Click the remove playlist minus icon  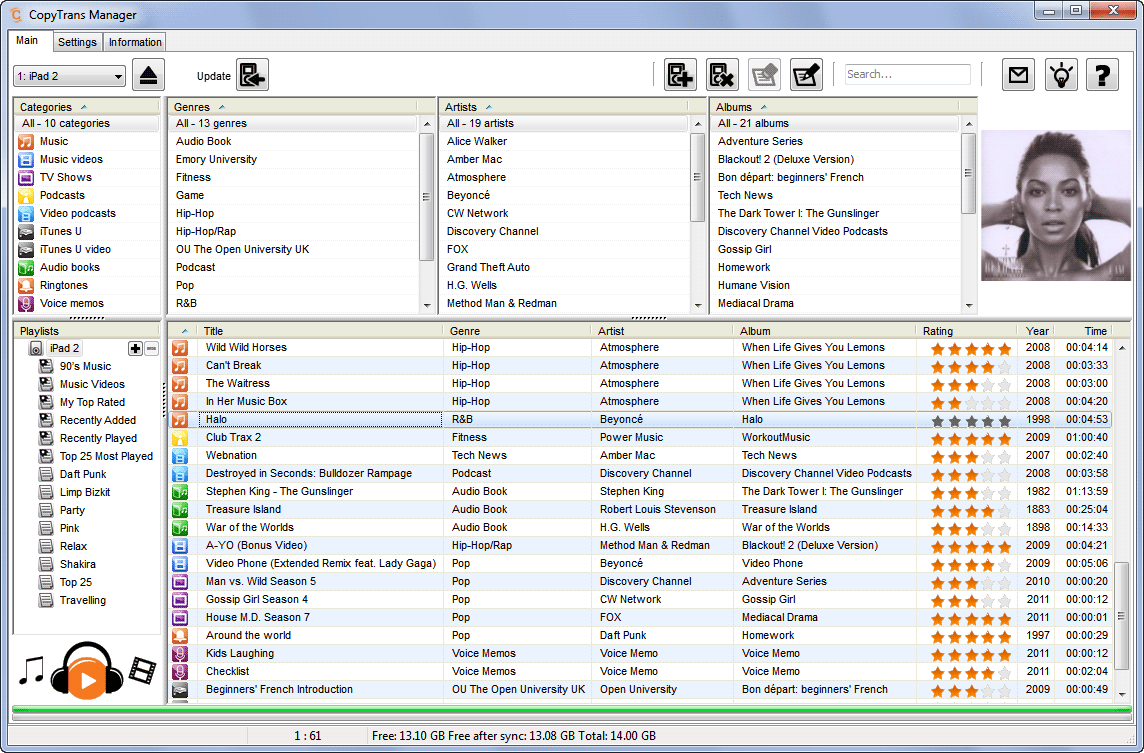[151, 349]
